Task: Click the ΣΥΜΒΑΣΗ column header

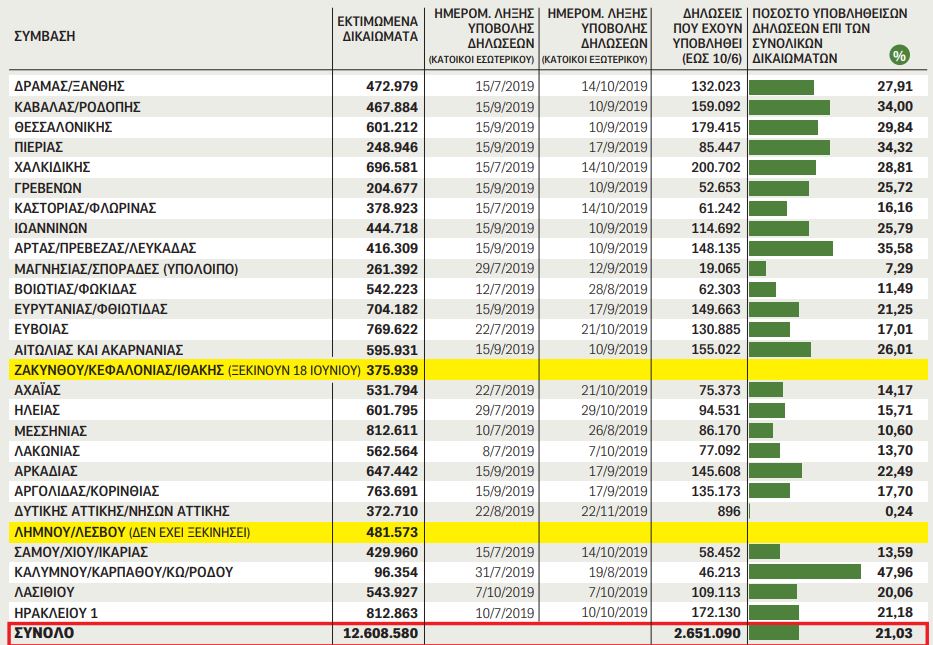Action: point(45,36)
